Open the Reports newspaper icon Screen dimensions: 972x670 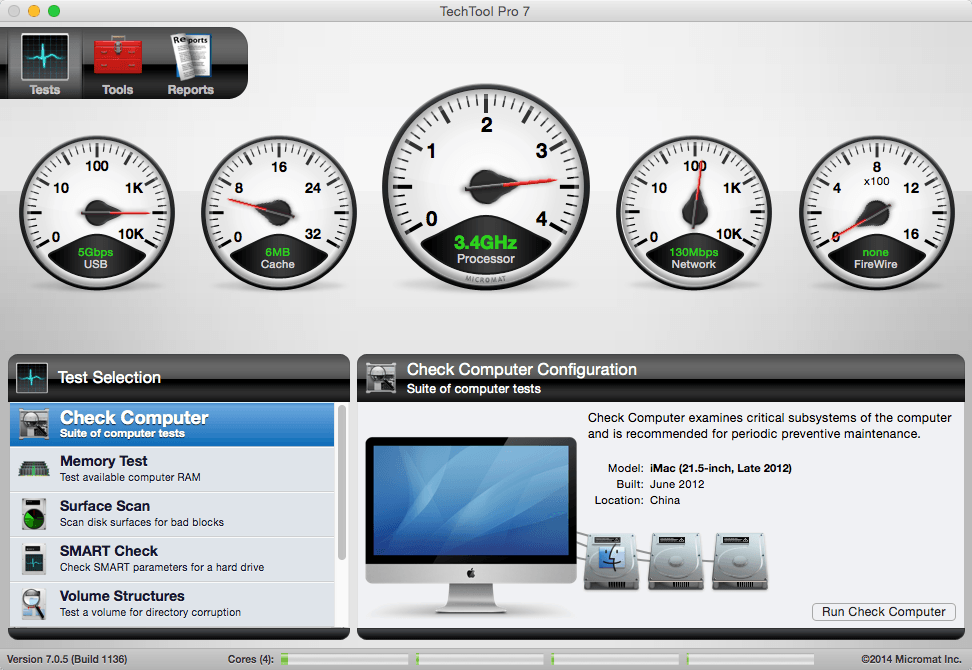(191, 57)
